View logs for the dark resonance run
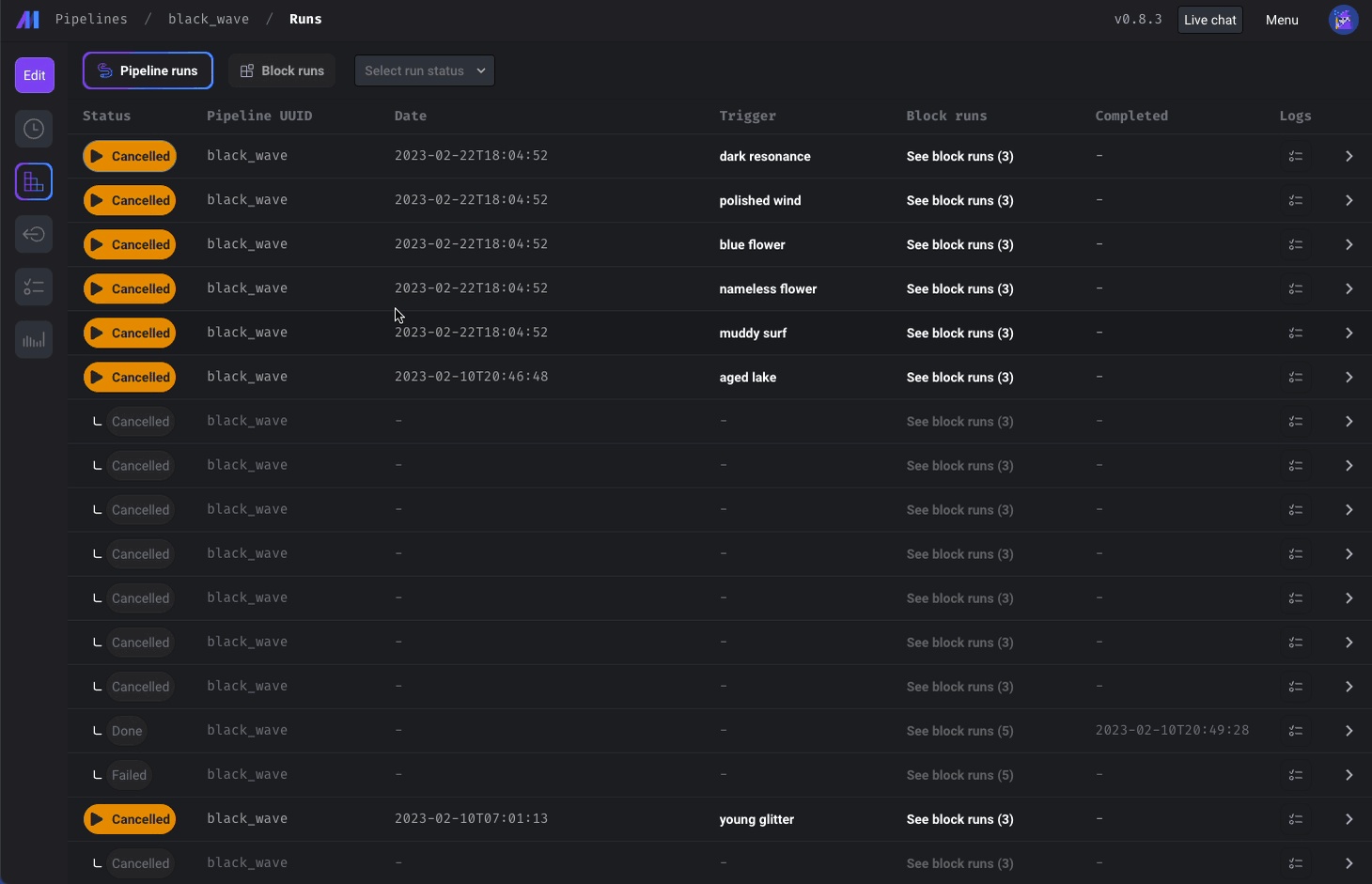The width and height of the screenshot is (1372, 884). [1296, 156]
